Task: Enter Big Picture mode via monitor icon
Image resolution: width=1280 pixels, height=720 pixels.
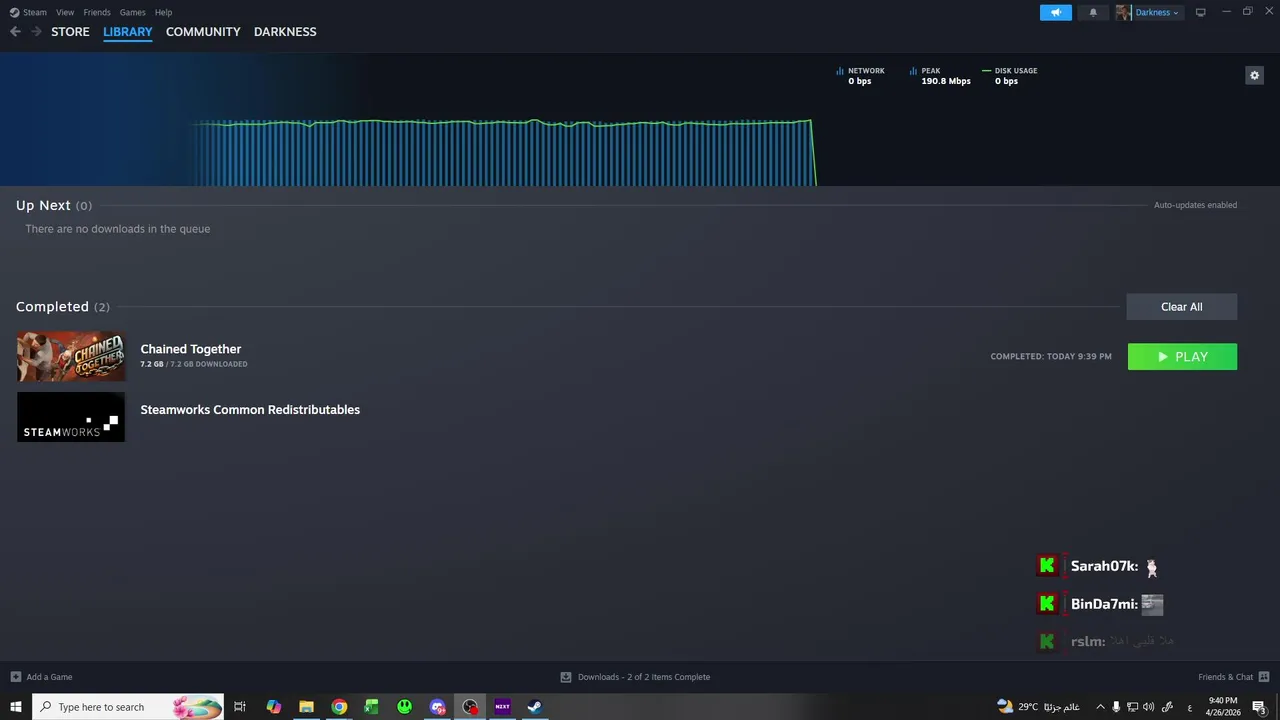Action: click(x=1201, y=12)
